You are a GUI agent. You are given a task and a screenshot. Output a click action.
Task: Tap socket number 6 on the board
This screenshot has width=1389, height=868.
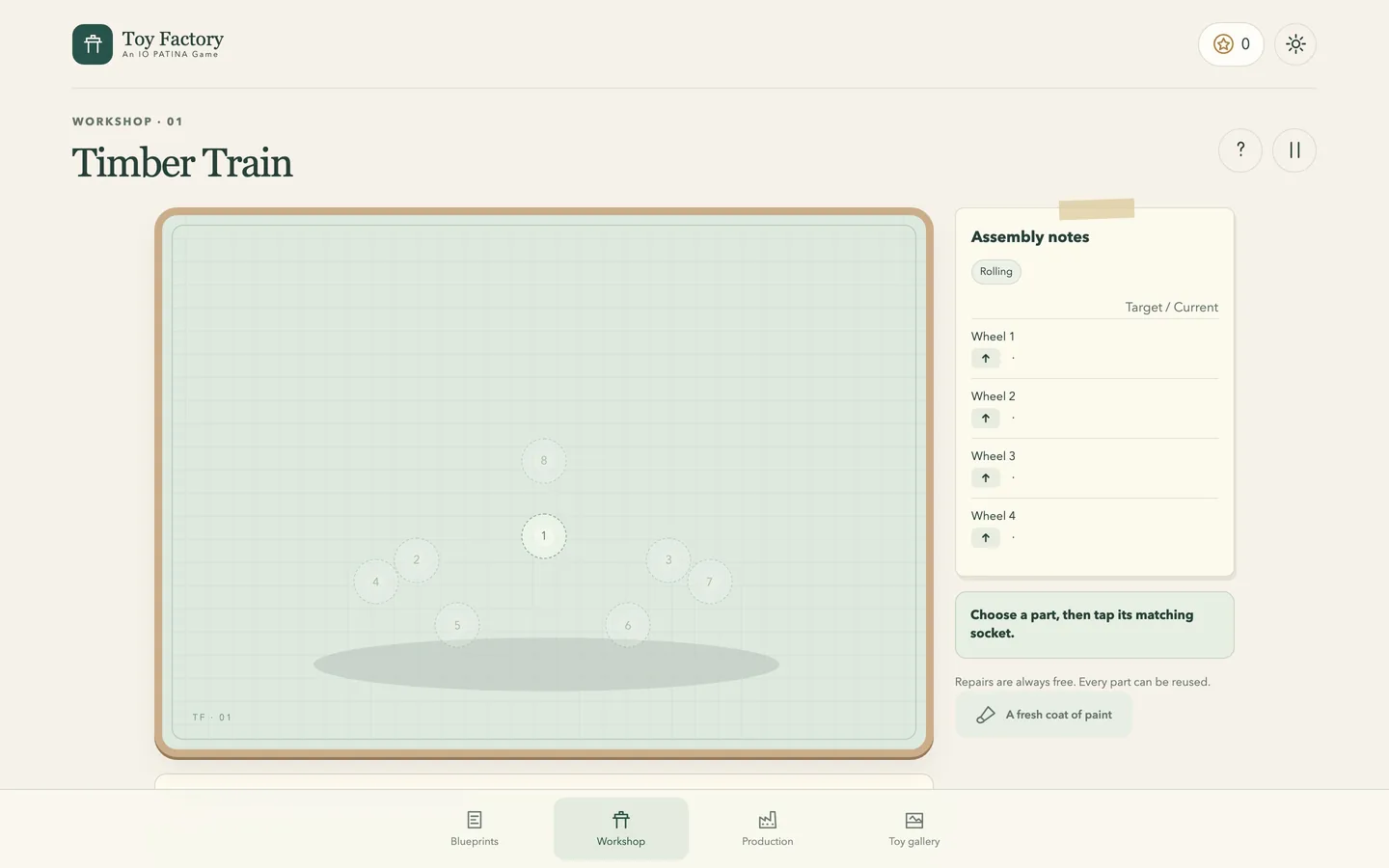coord(628,626)
